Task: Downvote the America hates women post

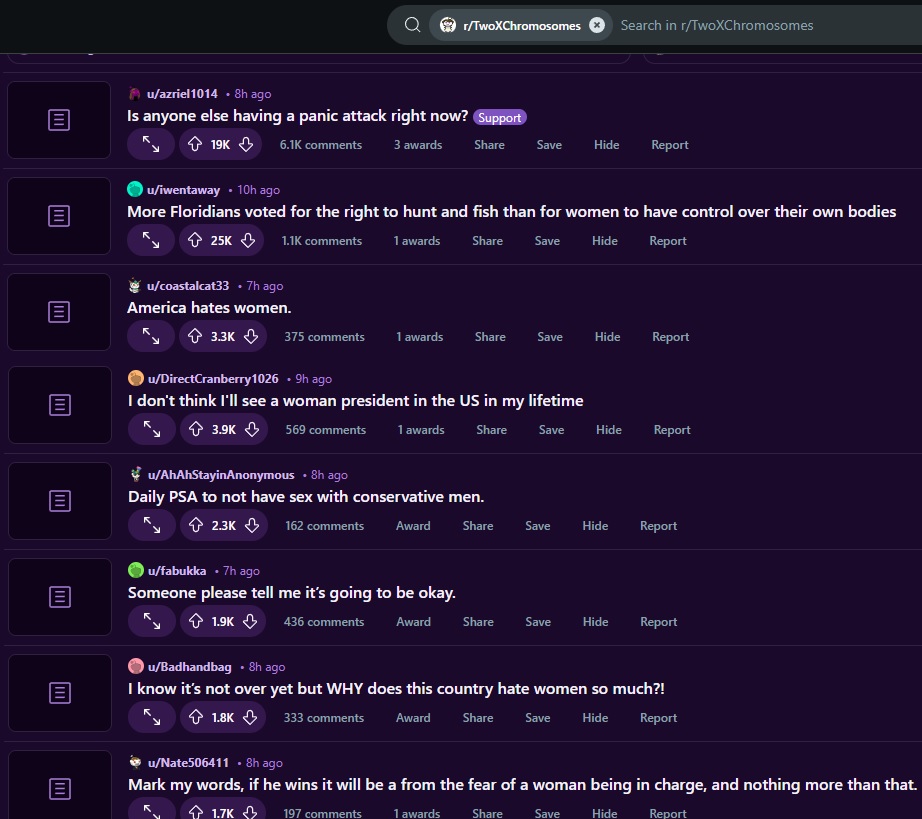Action: point(251,336)
